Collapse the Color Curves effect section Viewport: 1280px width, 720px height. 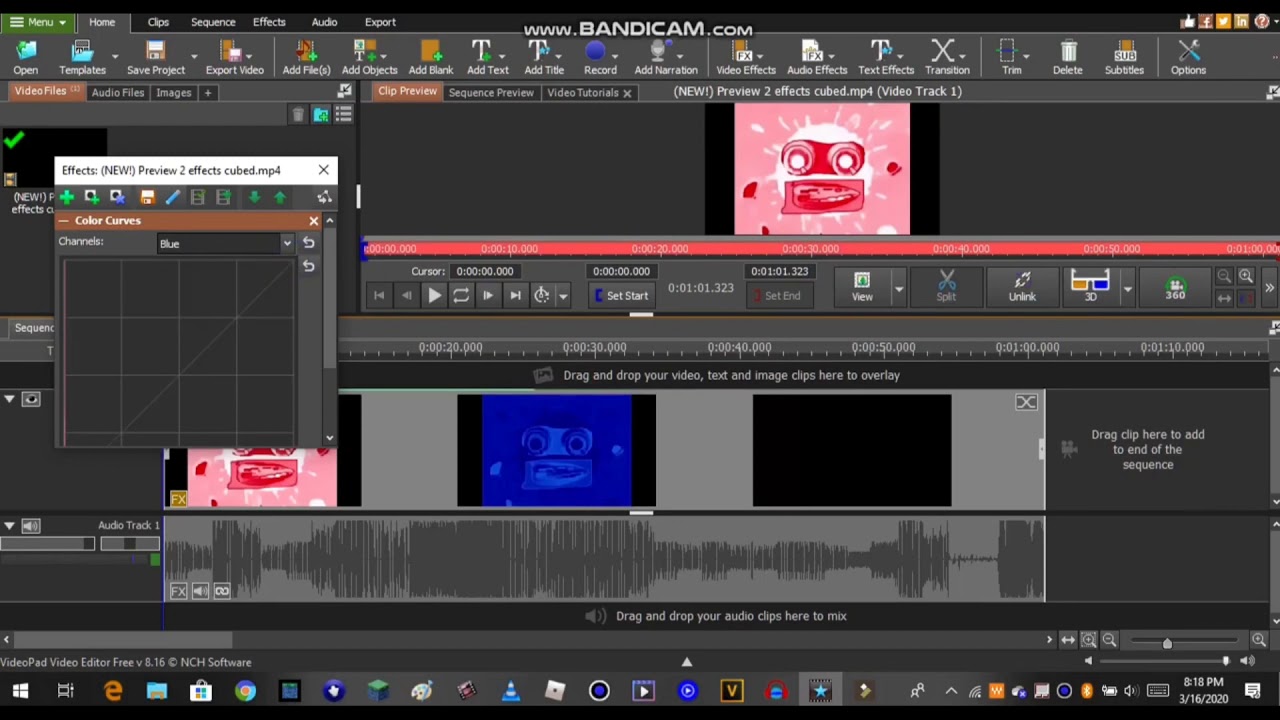tap(64, 220)
